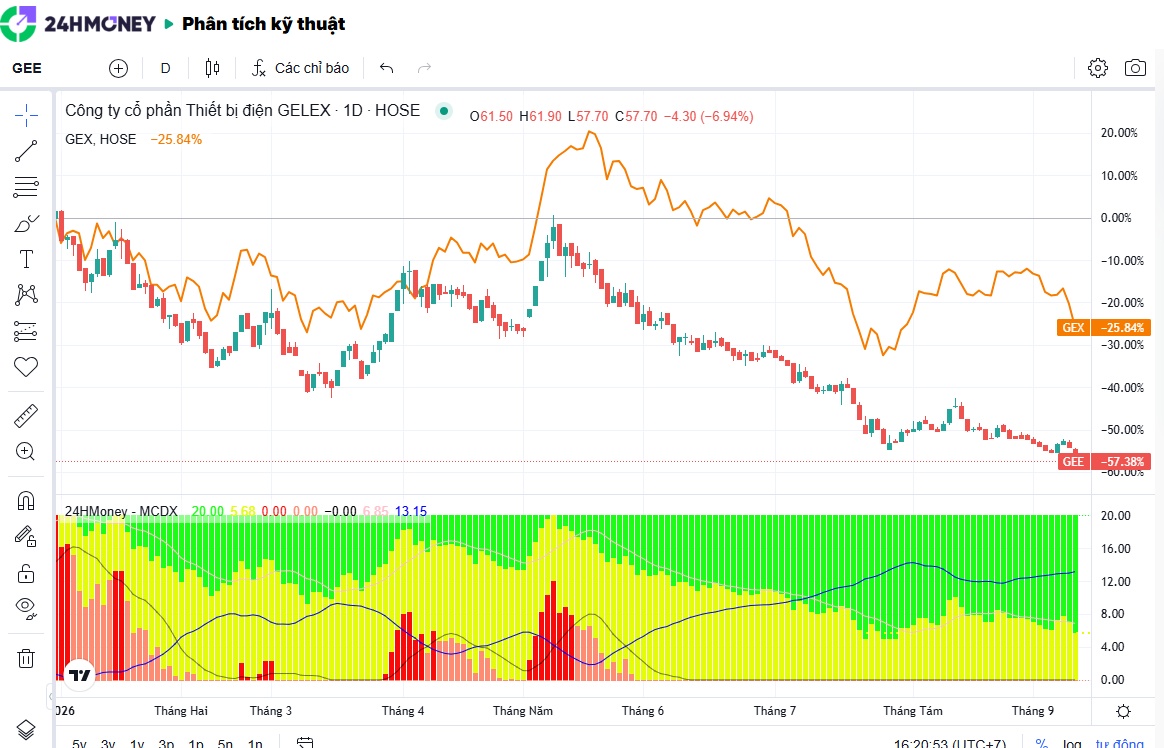This screenshot has width=1164, height=748.
Task: Open the D time interval dropdown
Action: pos(166,68)
